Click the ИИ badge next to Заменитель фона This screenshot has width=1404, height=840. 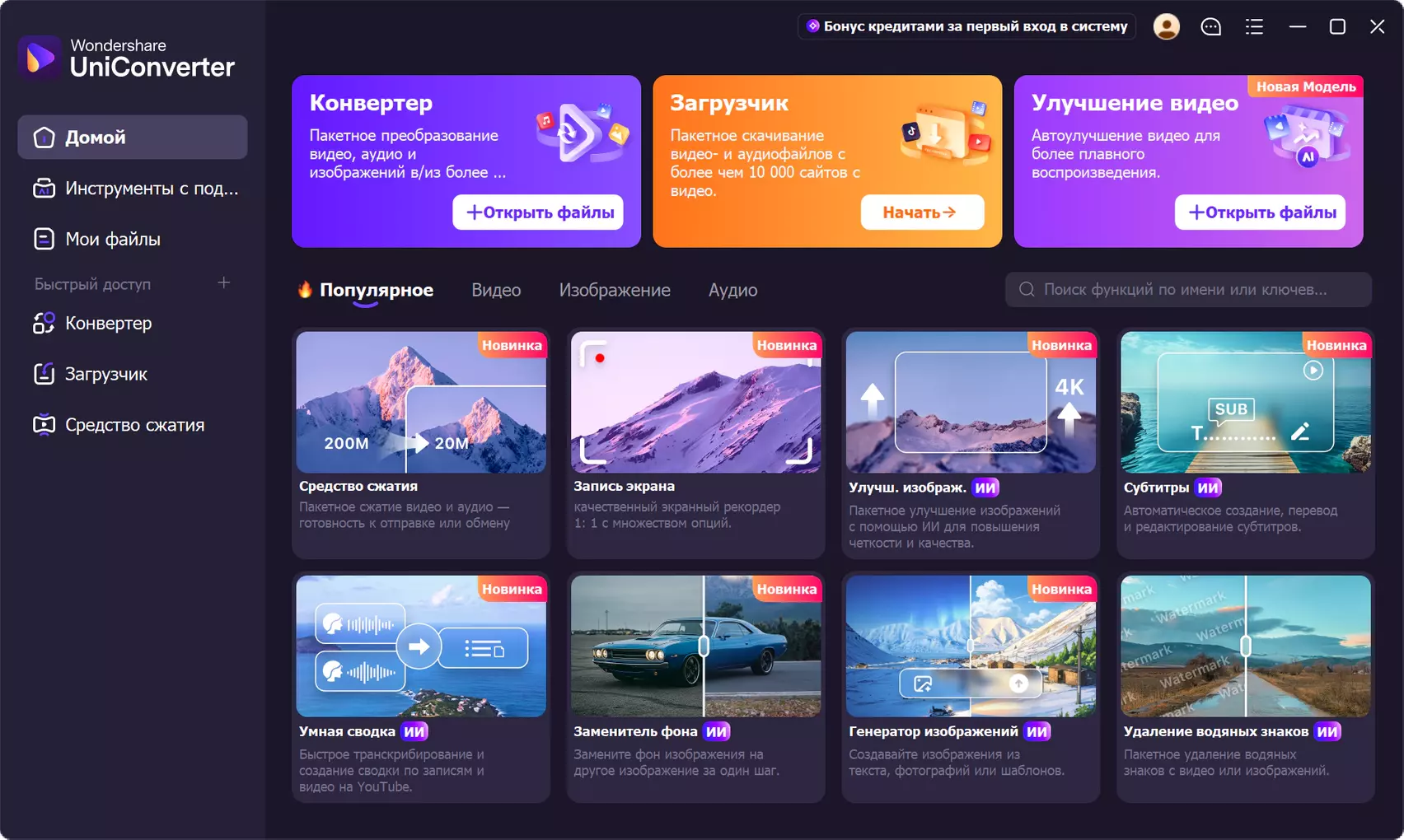(717, 731)
